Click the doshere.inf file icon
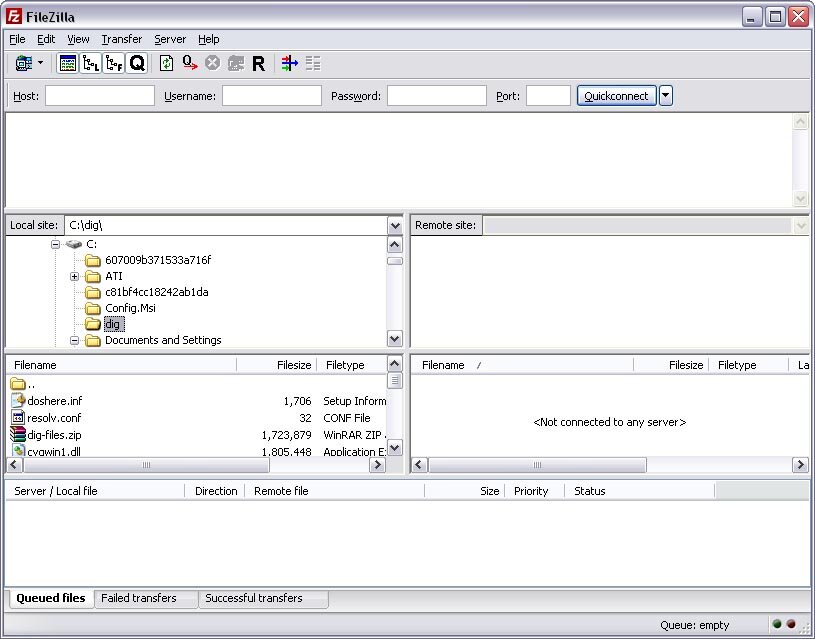 coord(18,400)
